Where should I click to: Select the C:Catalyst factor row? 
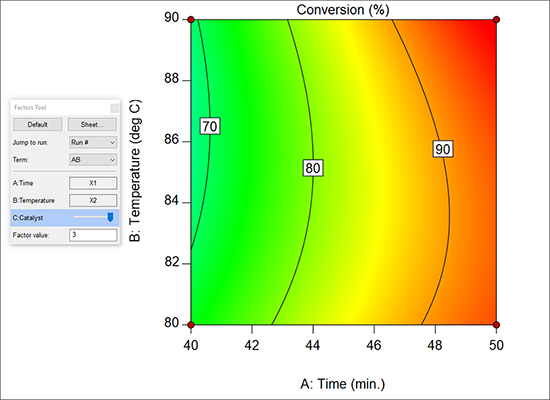(65, 218)
